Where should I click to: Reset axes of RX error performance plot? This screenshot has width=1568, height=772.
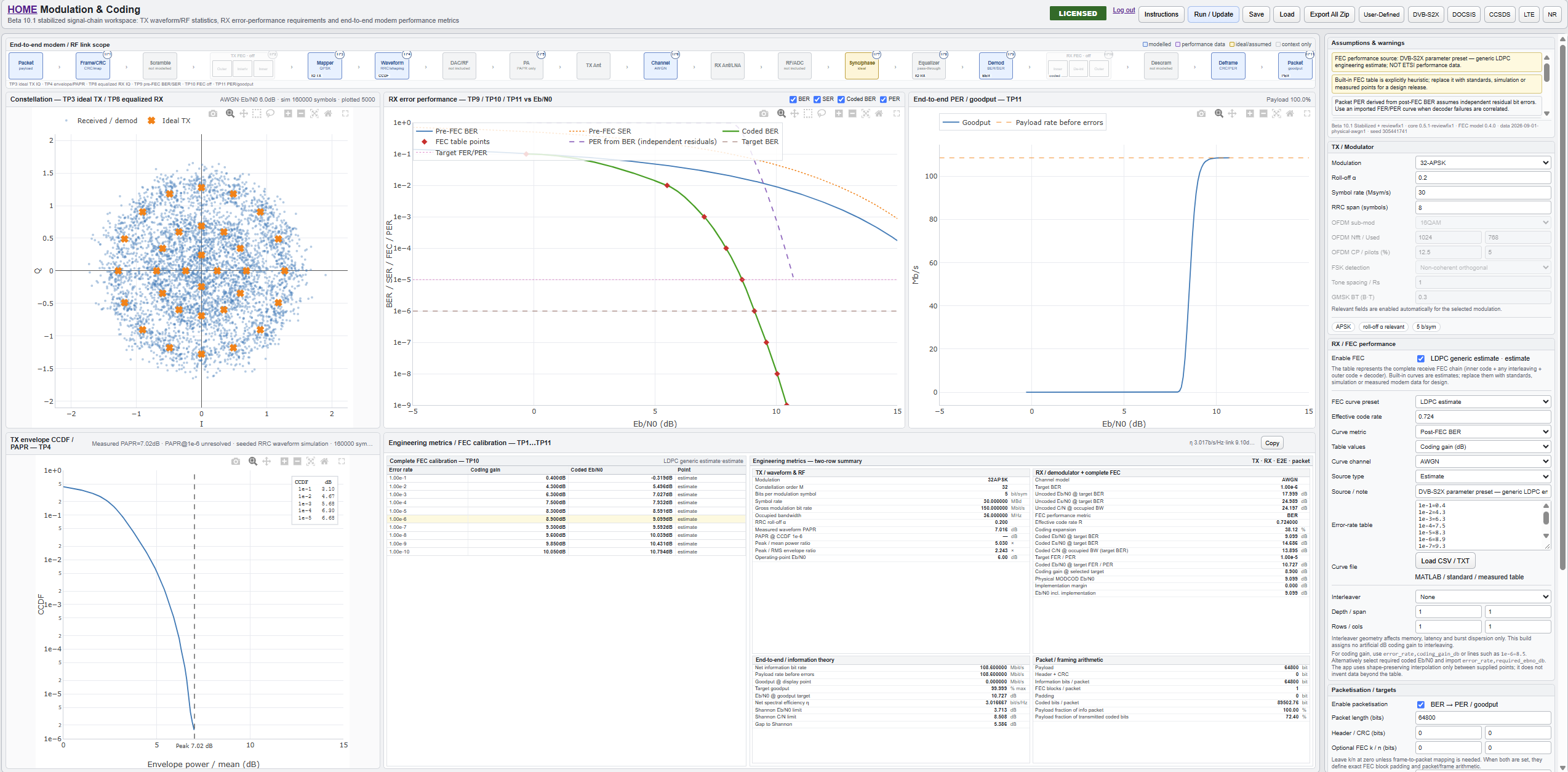tap(879, 113)
